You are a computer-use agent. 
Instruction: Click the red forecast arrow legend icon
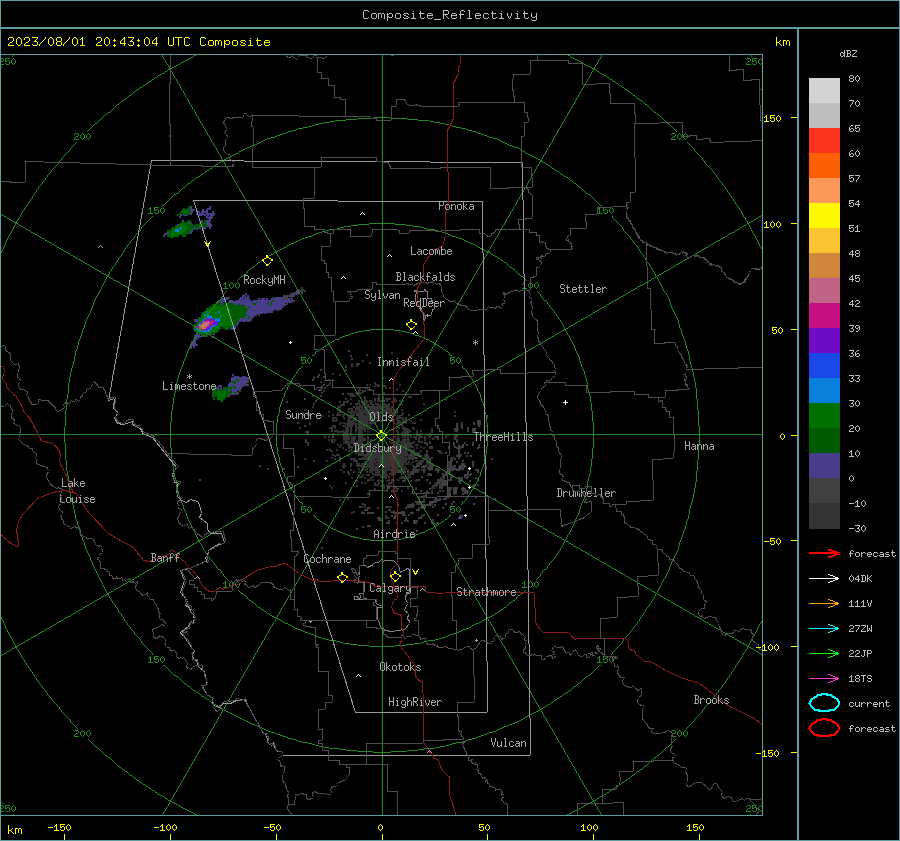pos(824,553)
